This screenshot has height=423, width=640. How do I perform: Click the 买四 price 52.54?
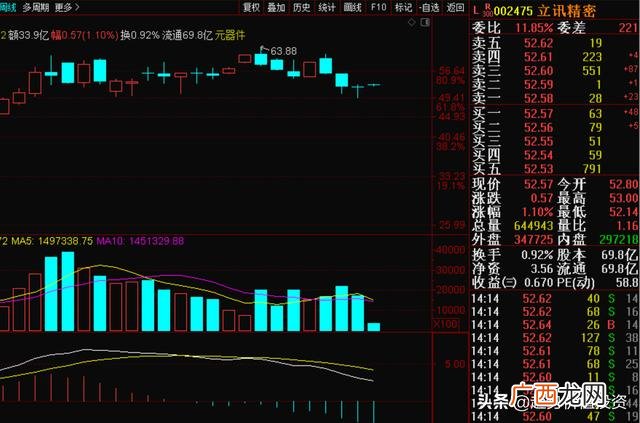[539, 155]
